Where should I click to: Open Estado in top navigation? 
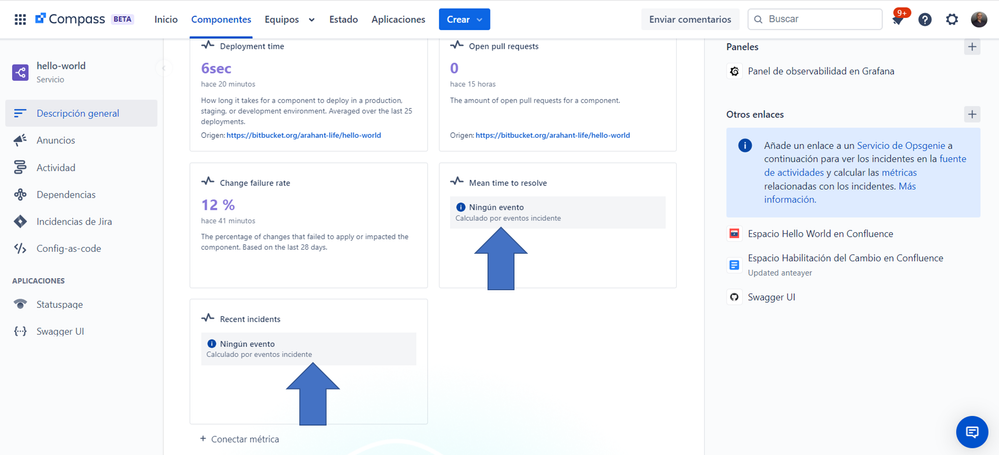coord(343,19)
